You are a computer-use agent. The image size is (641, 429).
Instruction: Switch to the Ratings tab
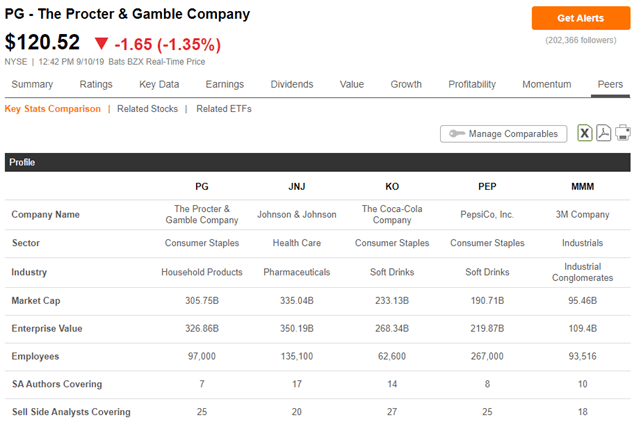[x=96, y=85]
